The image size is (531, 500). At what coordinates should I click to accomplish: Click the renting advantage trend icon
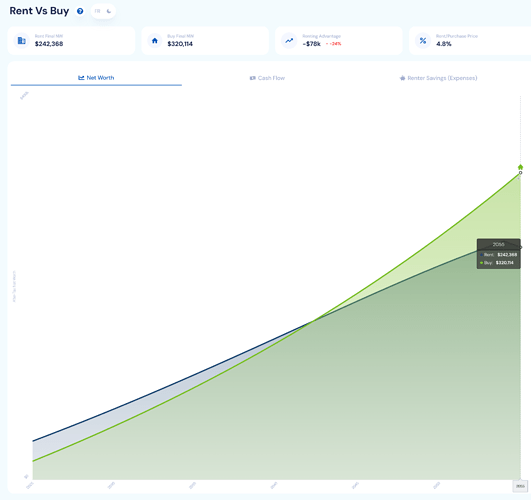click(x=289, y=41)
